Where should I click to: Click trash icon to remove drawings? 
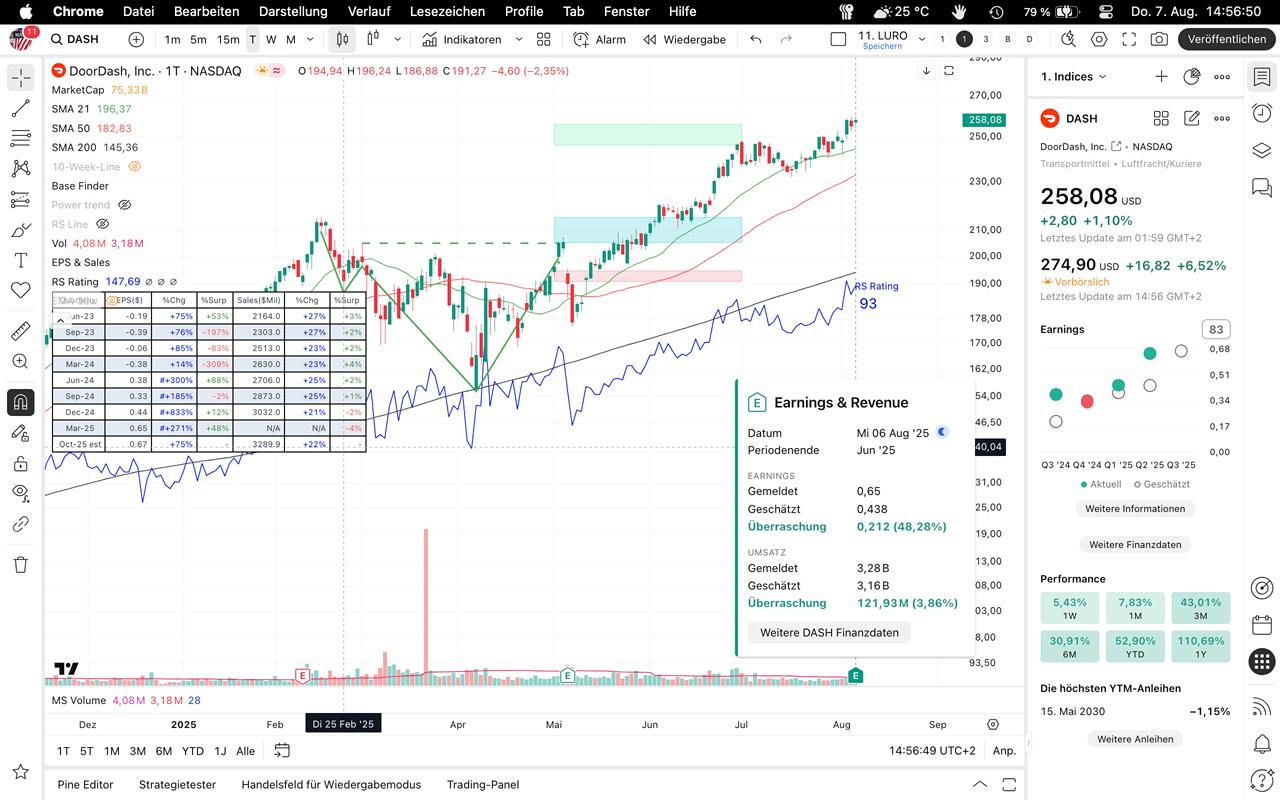point(21,565)
